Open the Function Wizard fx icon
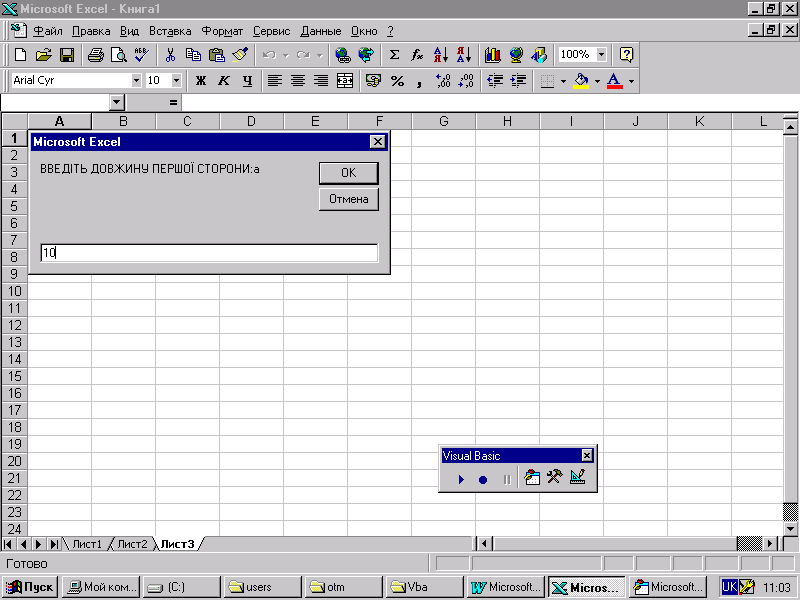This screenshot has height=600, width=800. pyautogui.click(x=417, y=55)
